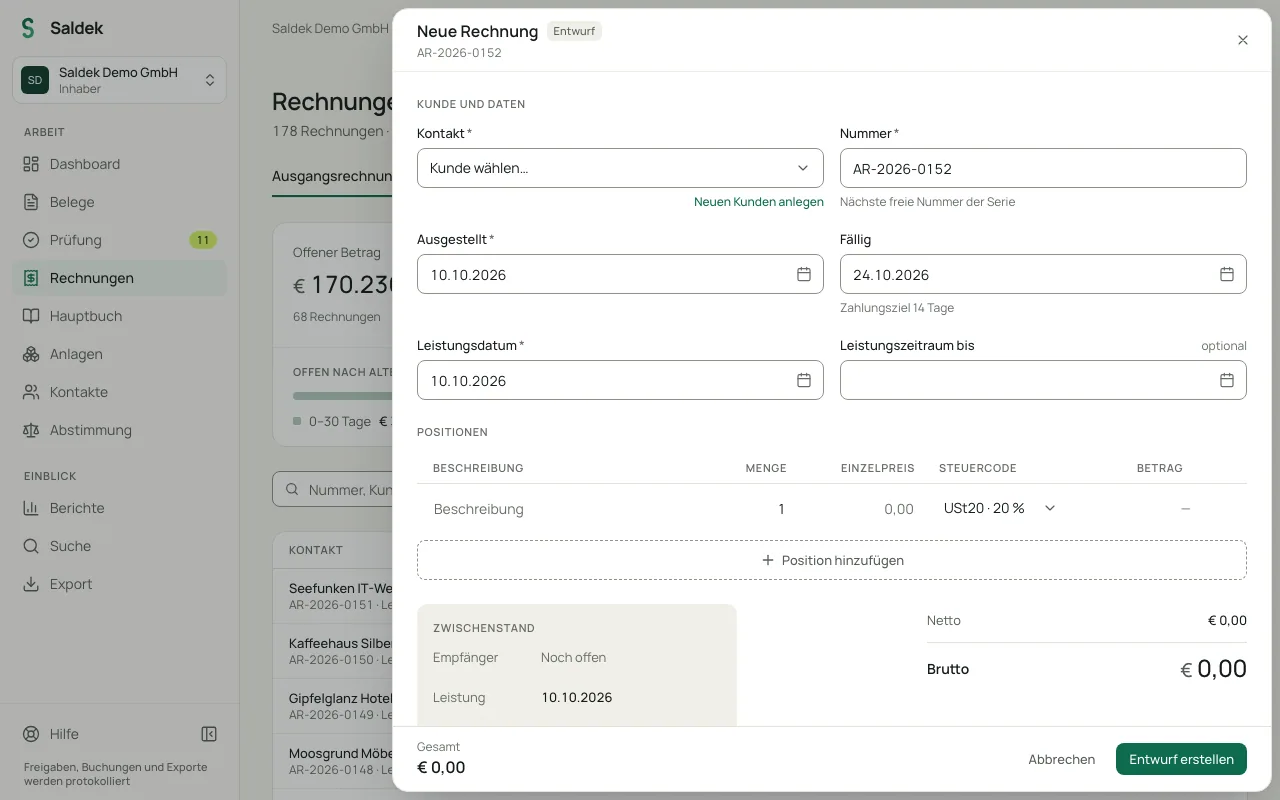Open the Kunde wählen dropdown
The height and width of the screenshot is (800, 1280).
click(x=620, y=168)
